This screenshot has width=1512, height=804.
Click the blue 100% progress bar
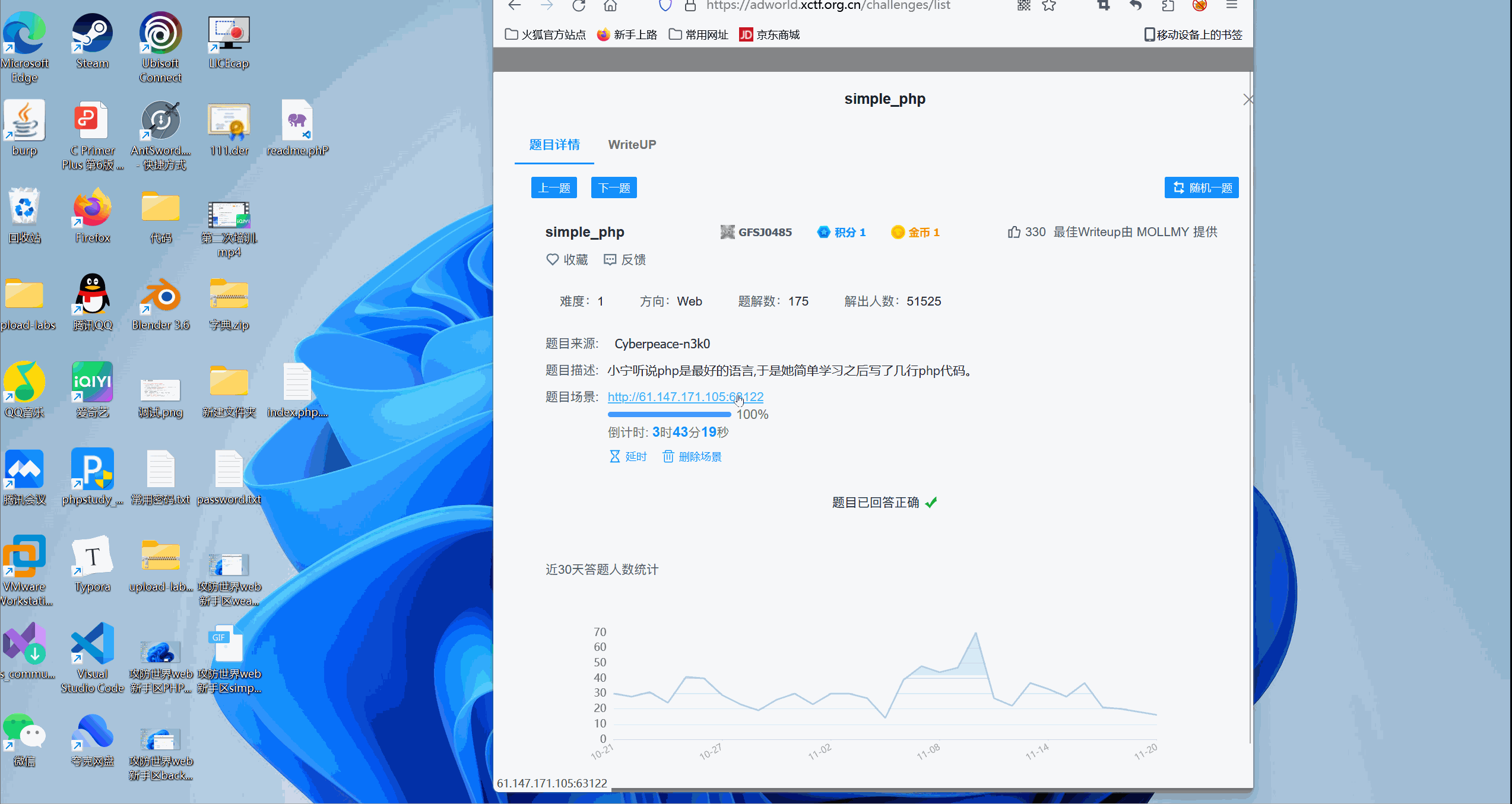click(x=668, y=414)
